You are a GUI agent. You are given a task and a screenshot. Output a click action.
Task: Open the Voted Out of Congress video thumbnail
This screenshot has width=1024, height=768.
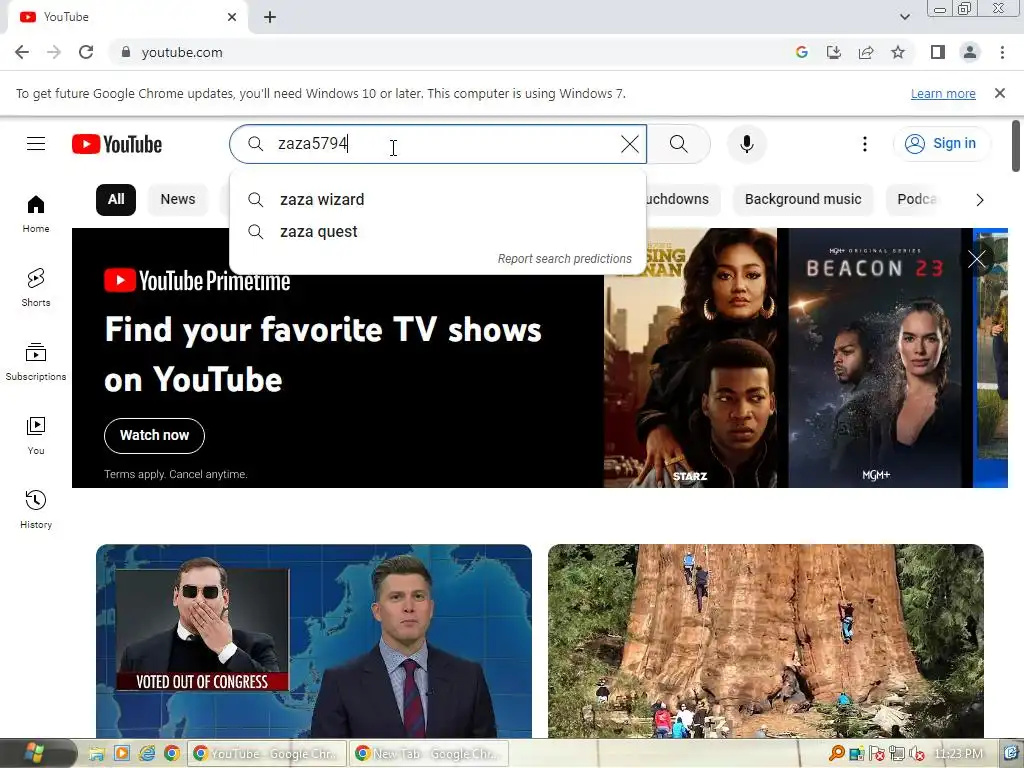tap(313, 641)
